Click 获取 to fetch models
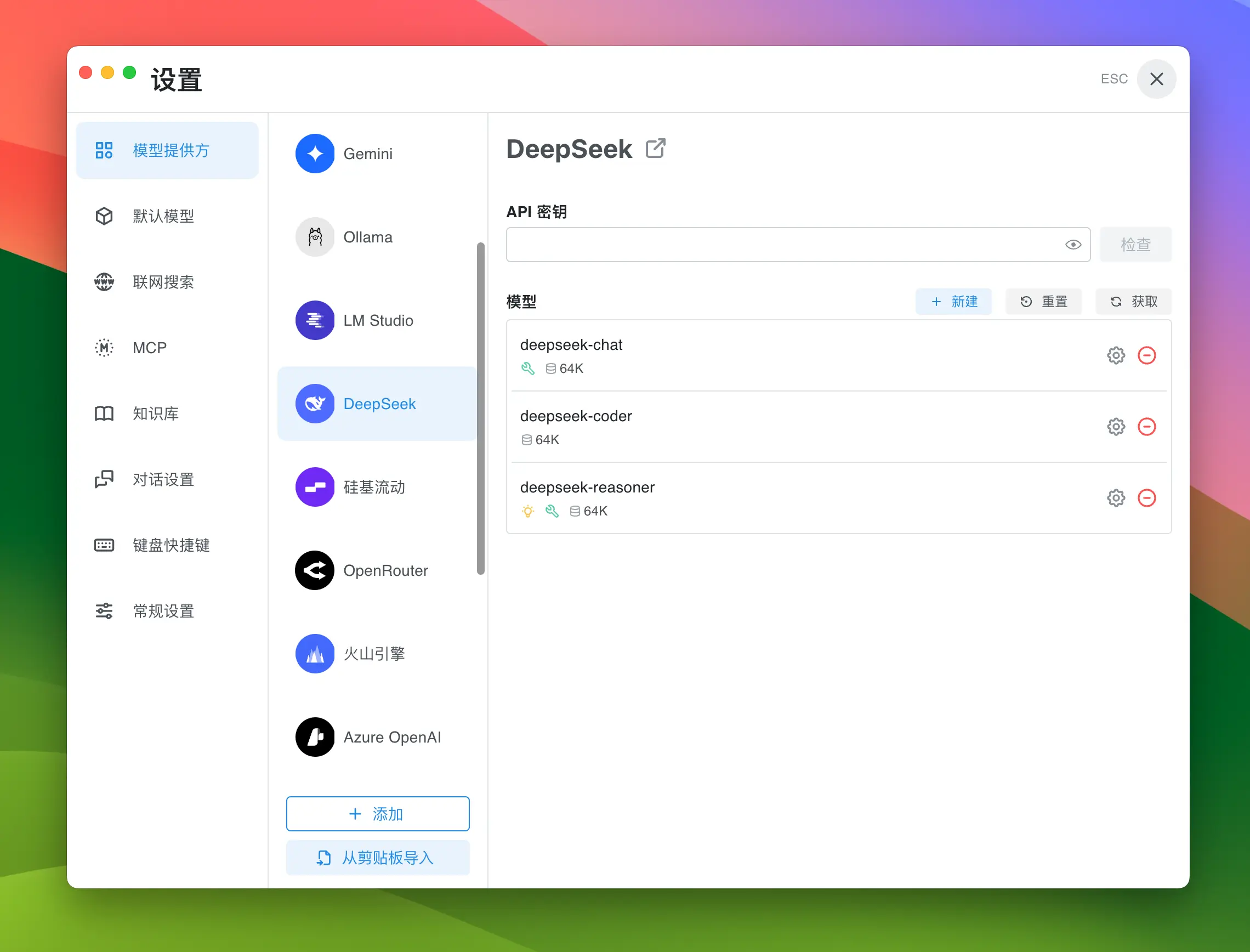The width and height of the screenshot is (1250, 952). tap(1133, 302)
